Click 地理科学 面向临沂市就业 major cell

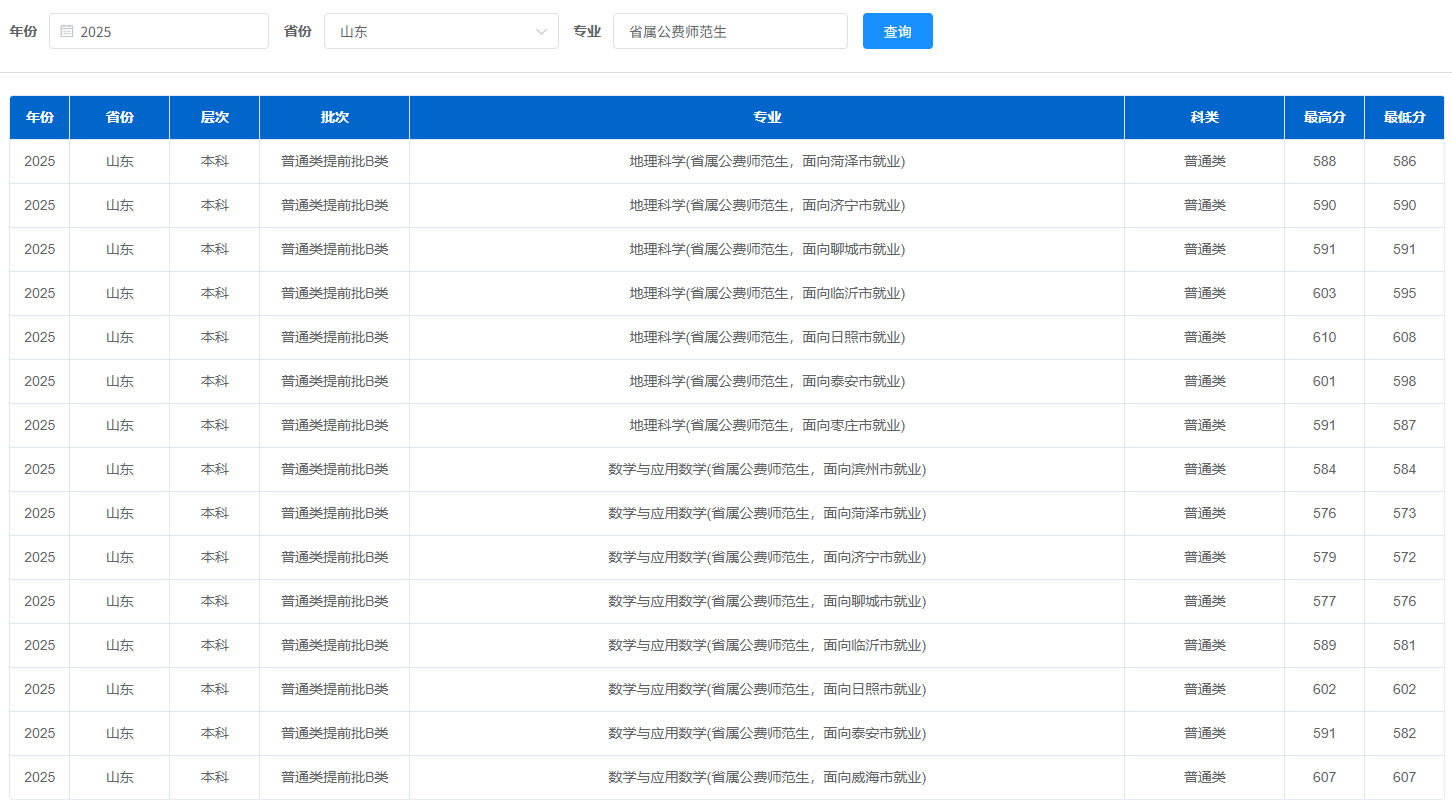(767, 293)
